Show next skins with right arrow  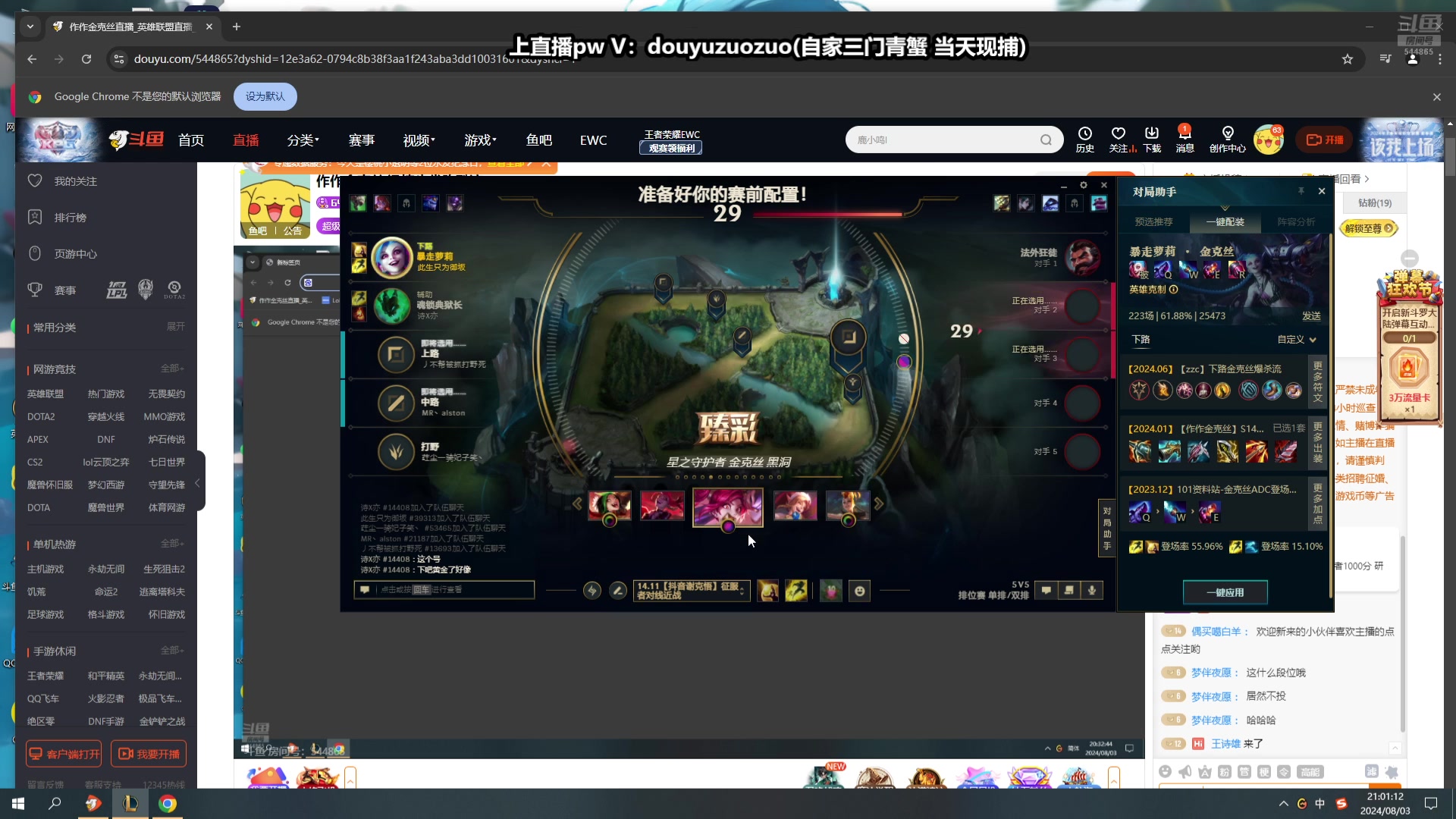point(879,504)
